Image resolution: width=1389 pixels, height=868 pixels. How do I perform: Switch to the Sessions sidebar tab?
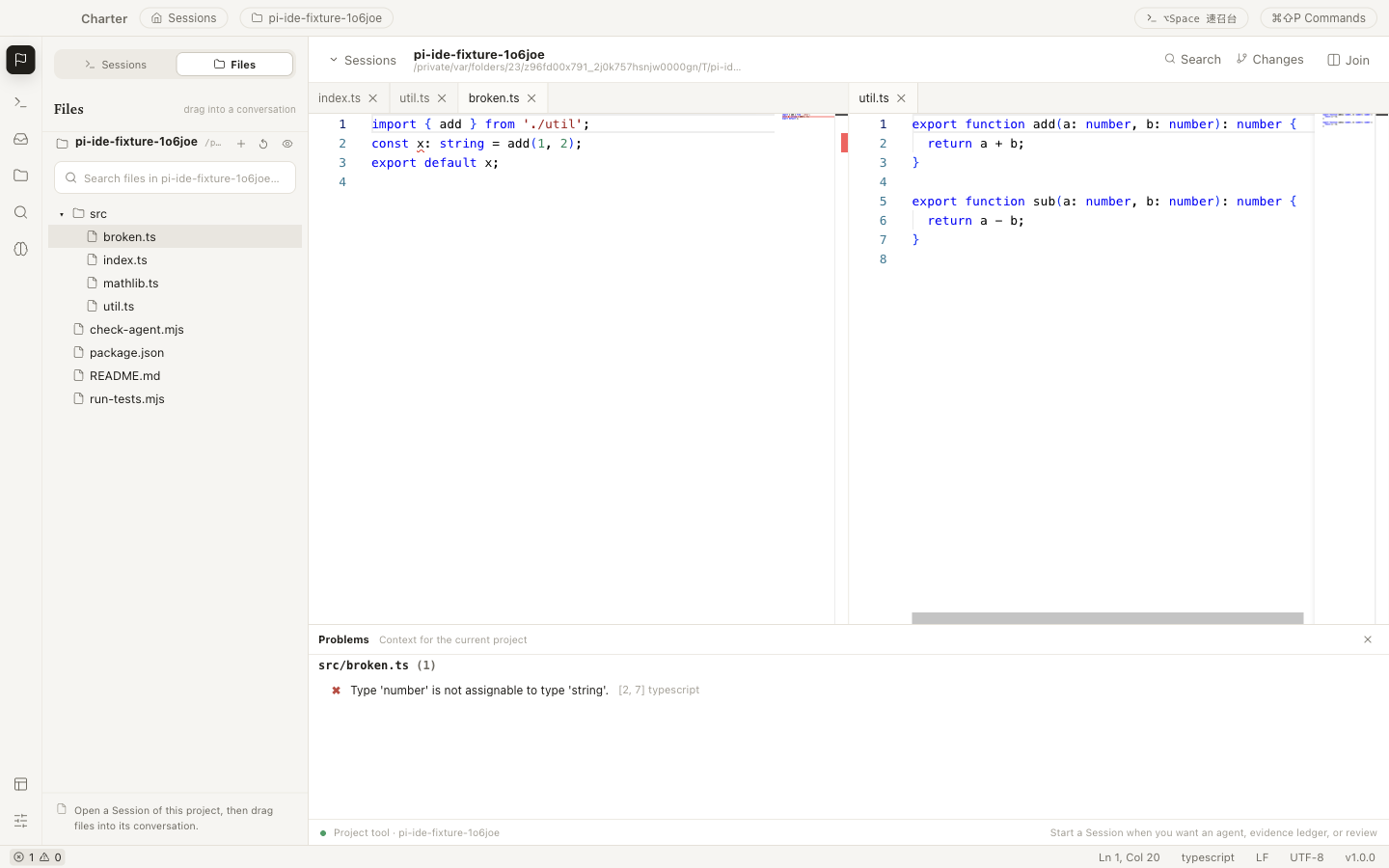click(116, 65)
